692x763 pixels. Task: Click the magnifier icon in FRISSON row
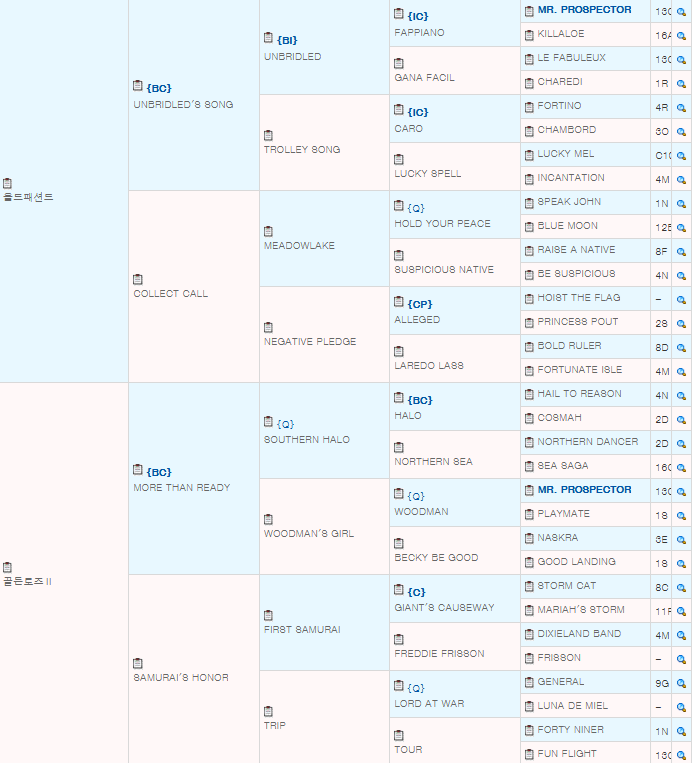pyautogui.click(x=681, y=660)
